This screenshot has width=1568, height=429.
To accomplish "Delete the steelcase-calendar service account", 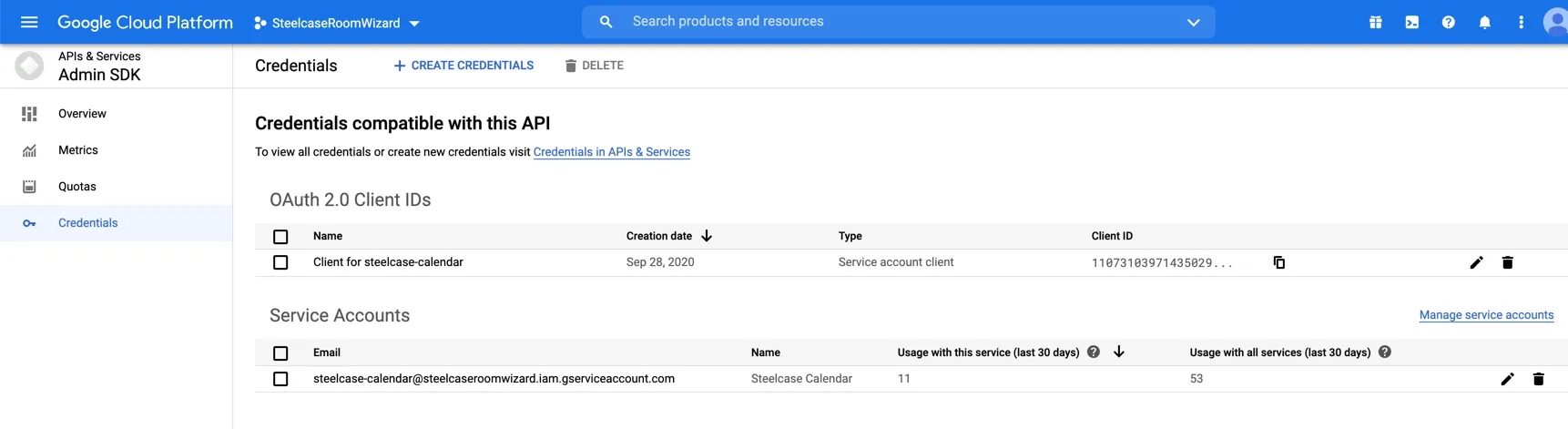I will pyautogui.click(x=1538, y=379).
